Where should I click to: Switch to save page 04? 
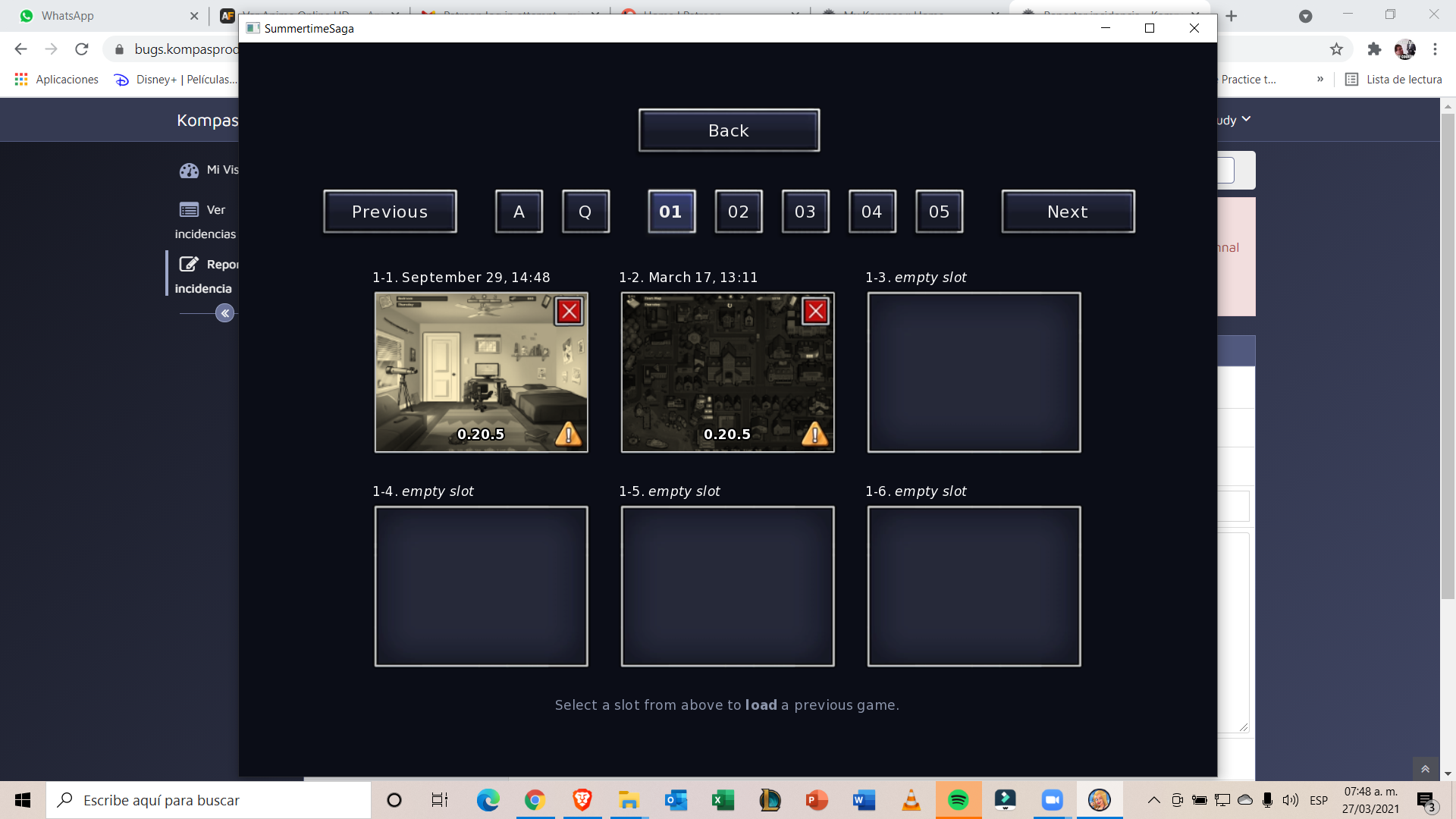tap(871, 212)
